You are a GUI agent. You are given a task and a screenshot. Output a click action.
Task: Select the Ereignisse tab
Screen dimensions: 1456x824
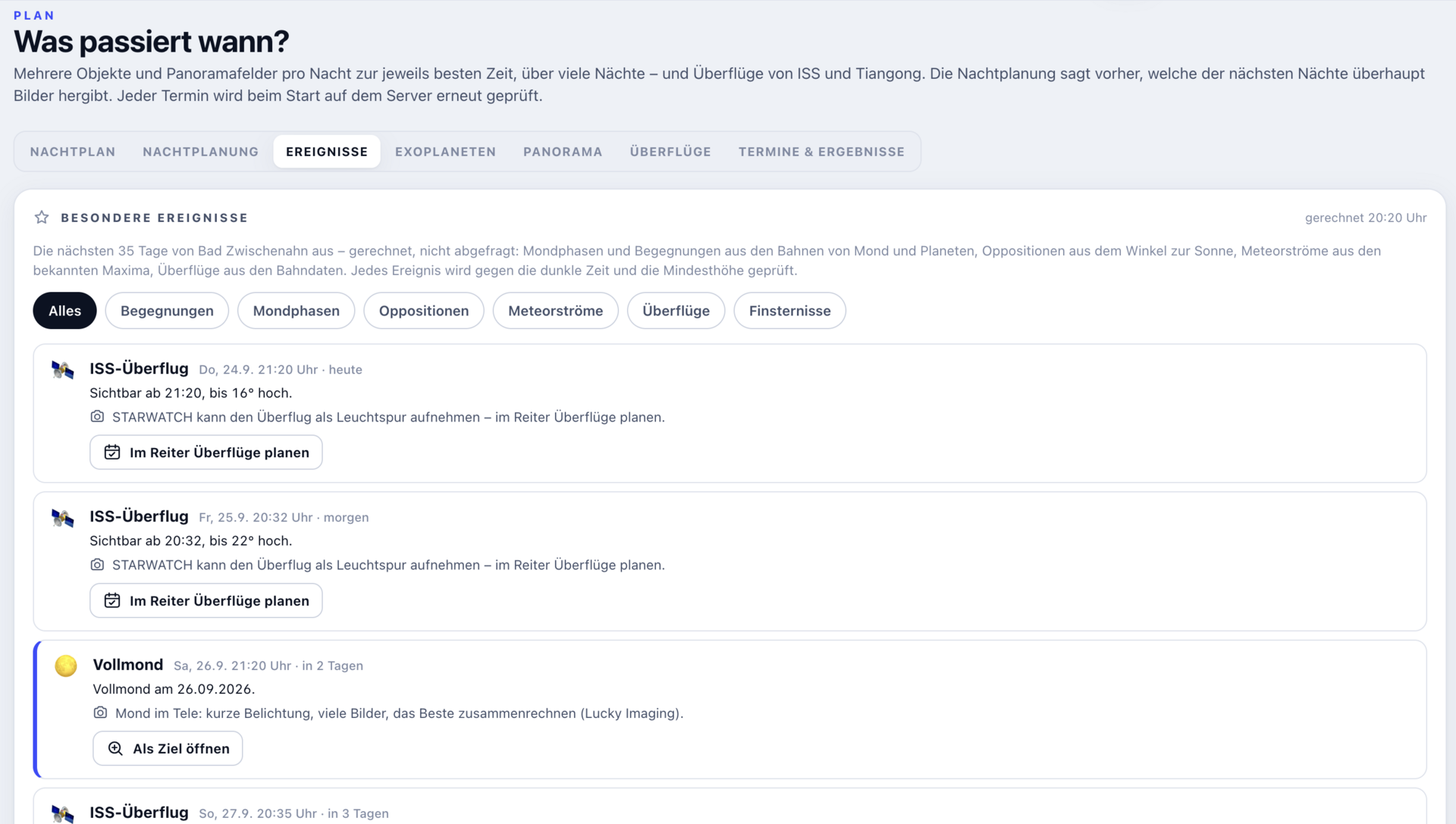(x=327, y=152)
